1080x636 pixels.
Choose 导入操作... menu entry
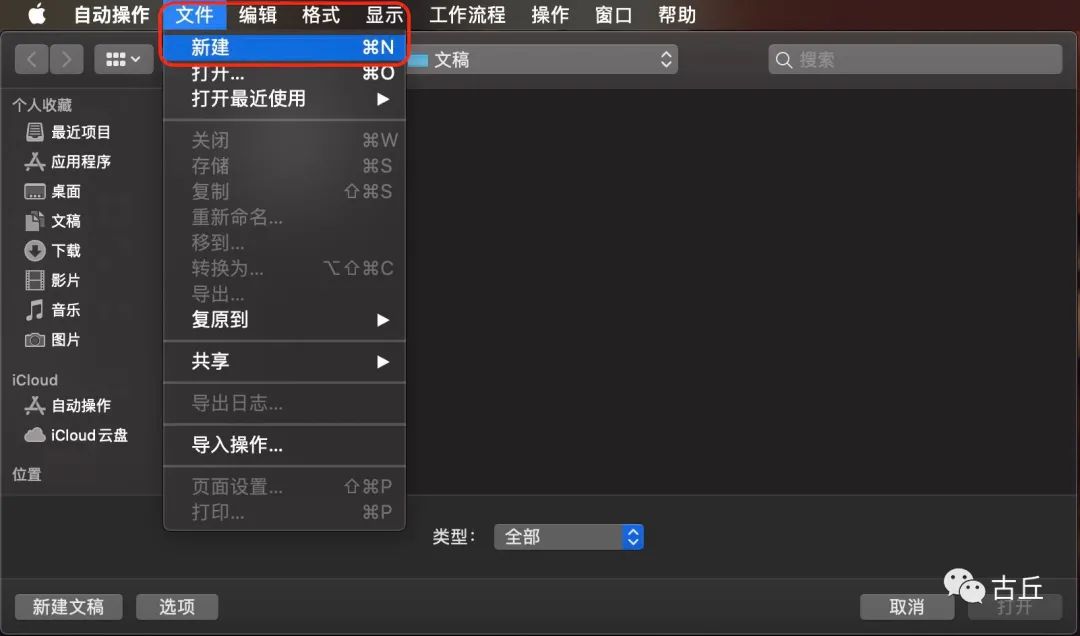tap(284, 444)
